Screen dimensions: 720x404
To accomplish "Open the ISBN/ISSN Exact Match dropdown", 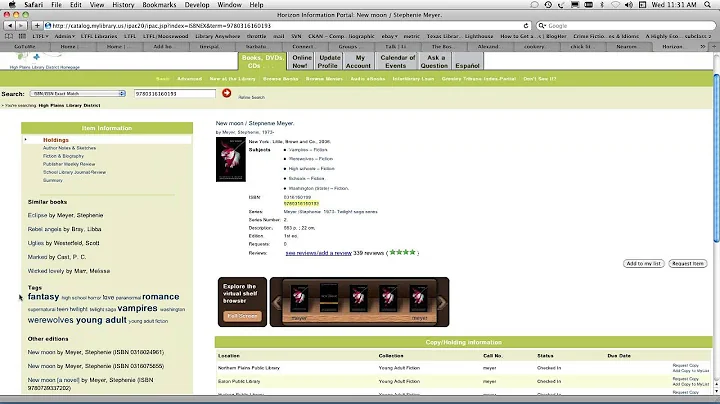I will coord(78,93).
